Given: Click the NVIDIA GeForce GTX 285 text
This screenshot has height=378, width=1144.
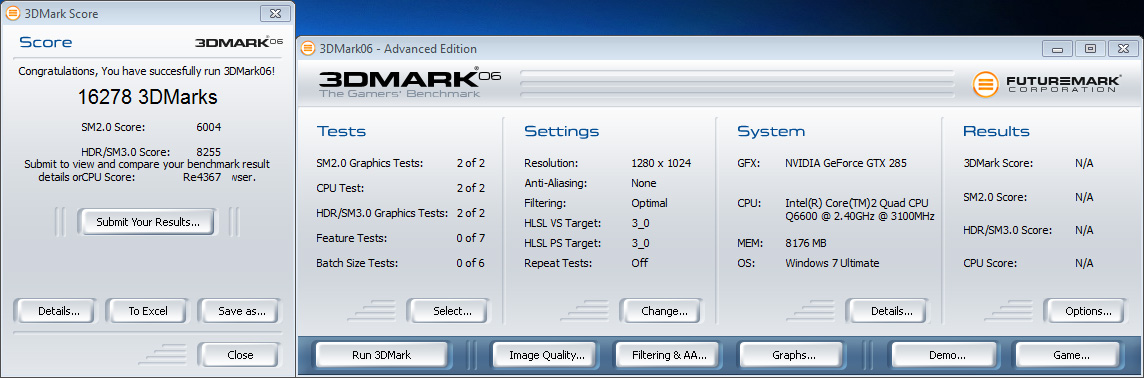Looking at the screenshot, I should [846, 163].
